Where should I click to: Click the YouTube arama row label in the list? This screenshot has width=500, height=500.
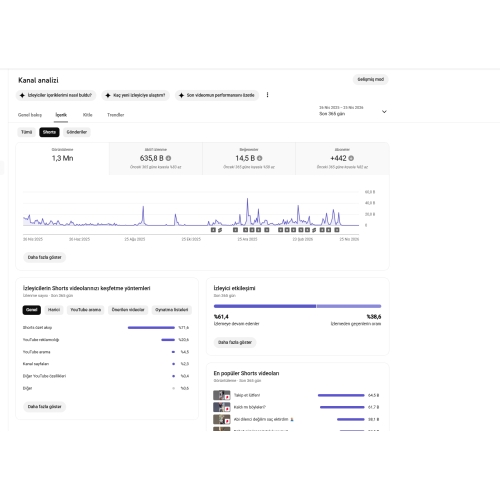click(x=36, y=352)
